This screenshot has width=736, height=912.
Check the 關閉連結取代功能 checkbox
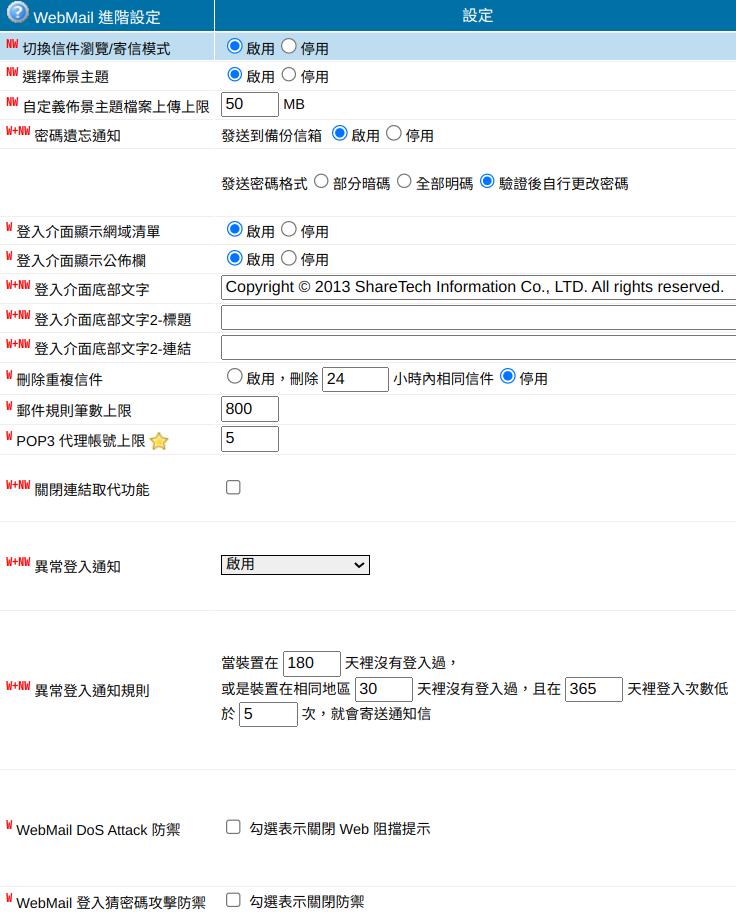(233, 487)
